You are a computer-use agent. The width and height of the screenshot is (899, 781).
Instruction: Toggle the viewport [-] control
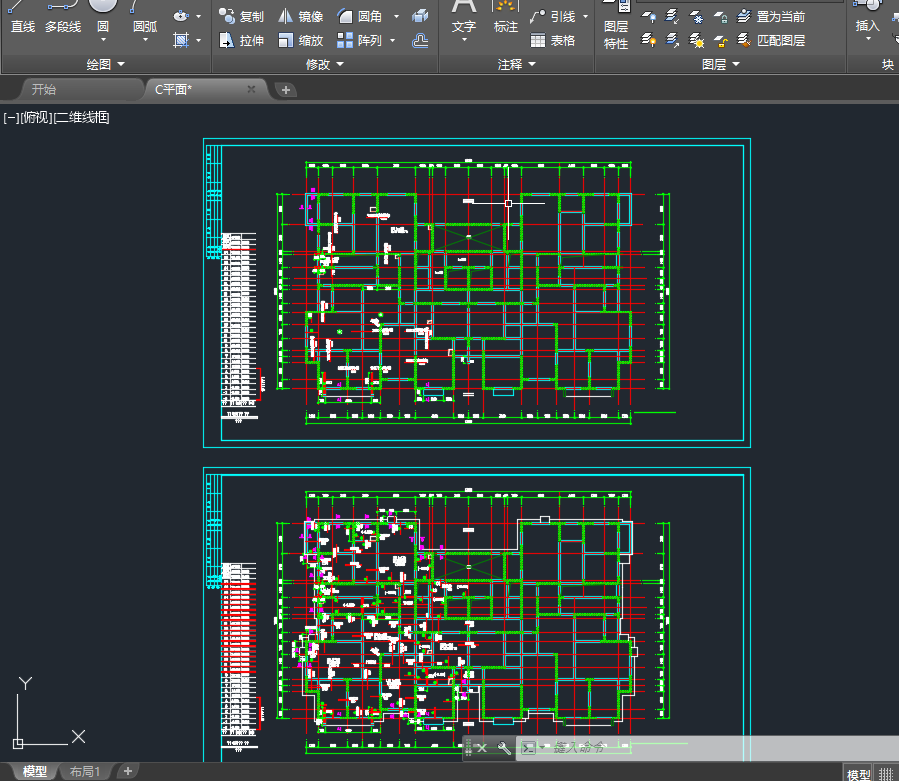[11, 118]
